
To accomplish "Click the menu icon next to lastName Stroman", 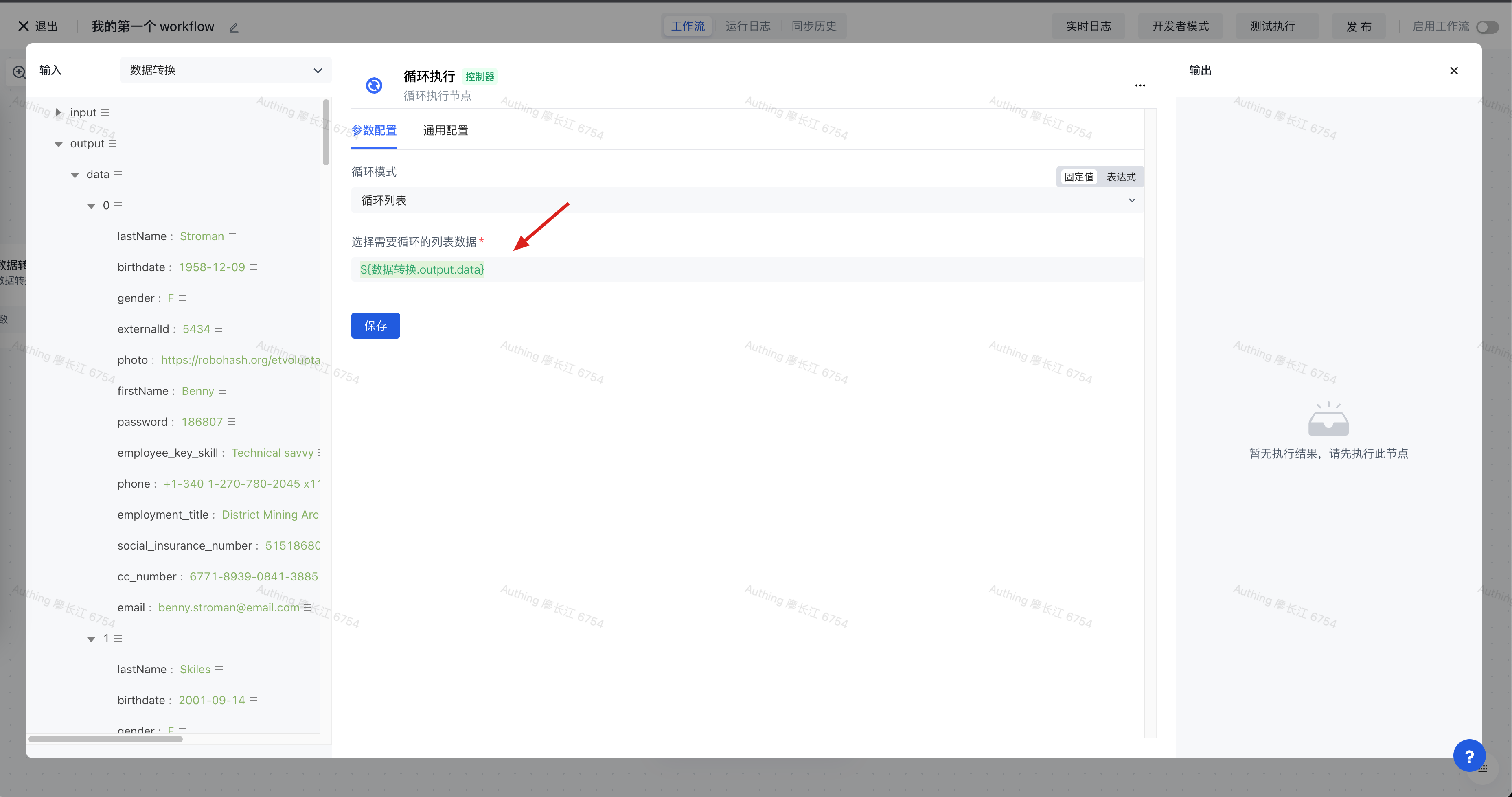I will (232, 236).
